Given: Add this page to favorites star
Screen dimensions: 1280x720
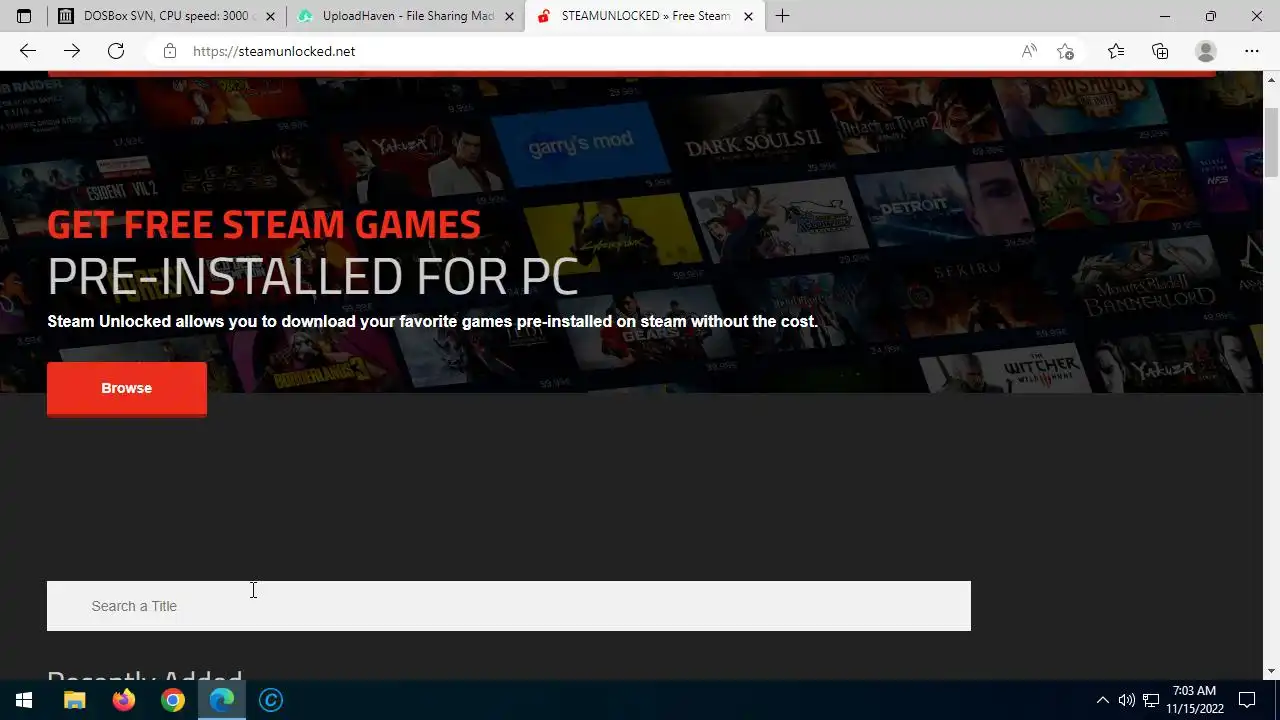Looking at the screenshot, I should click(x=1066, y=51).
